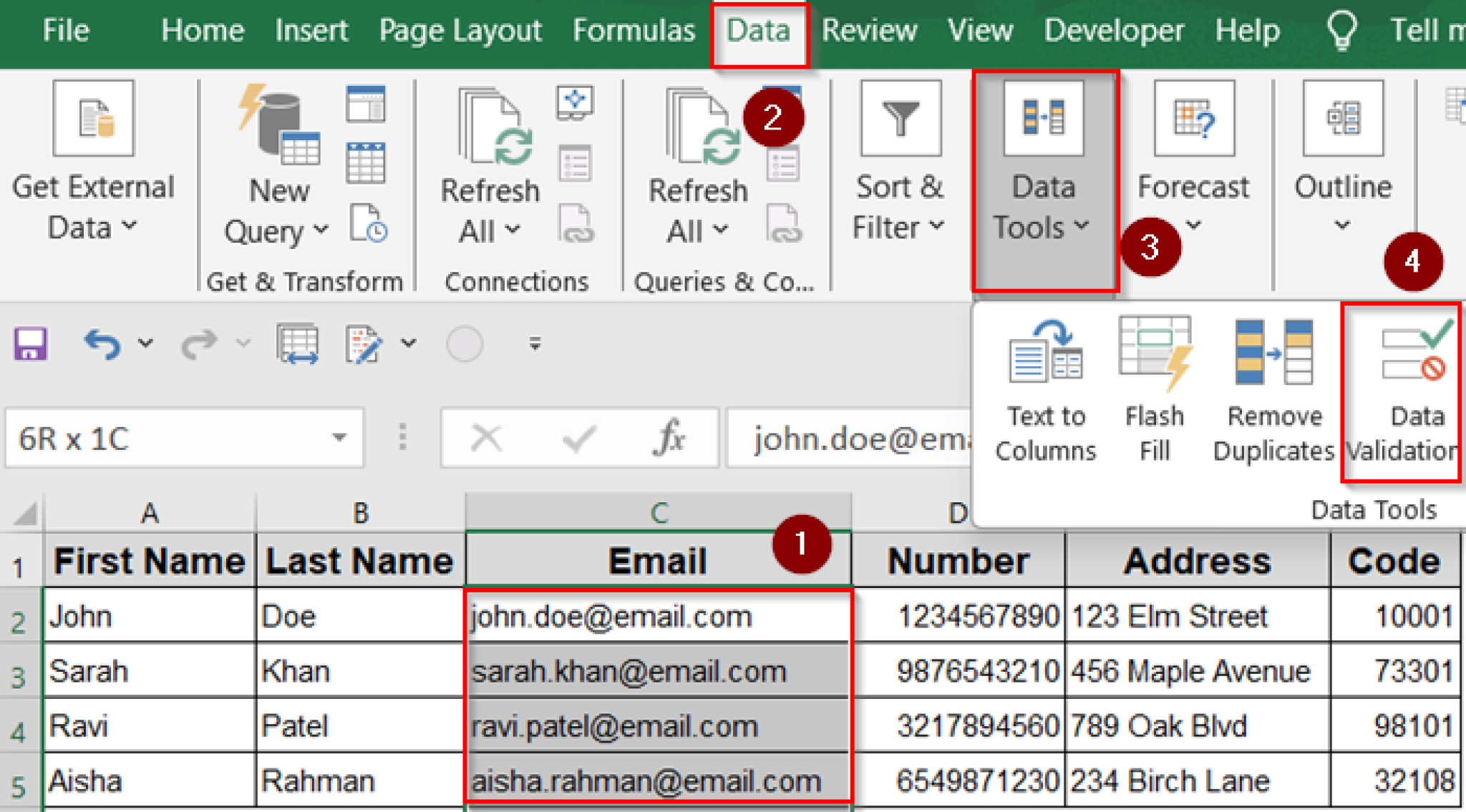Activate Flash Fill
Screen dimensions: 1466x812
point(1154,393)
